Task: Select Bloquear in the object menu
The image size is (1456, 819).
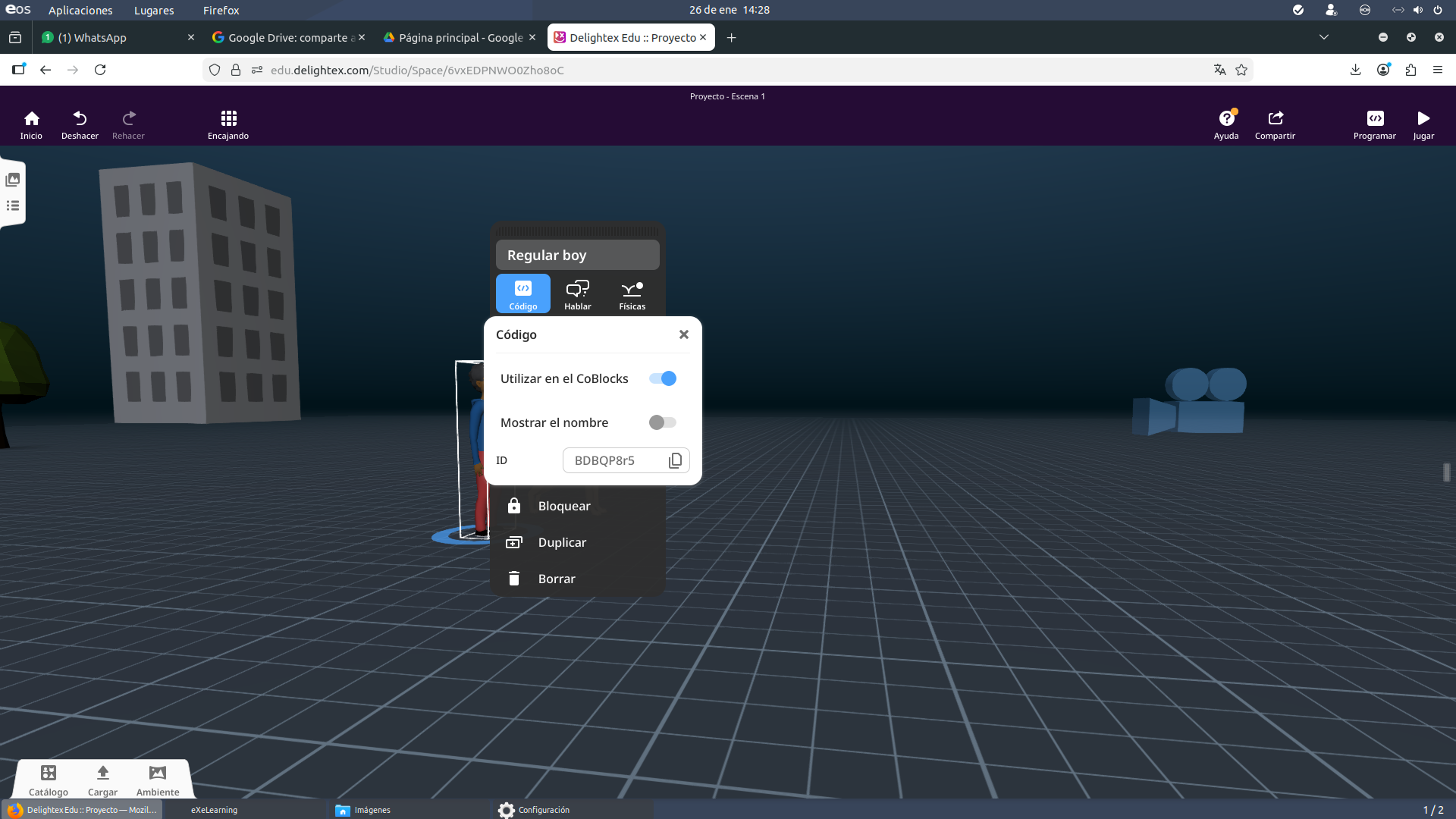Action: [x=563, y=506]
